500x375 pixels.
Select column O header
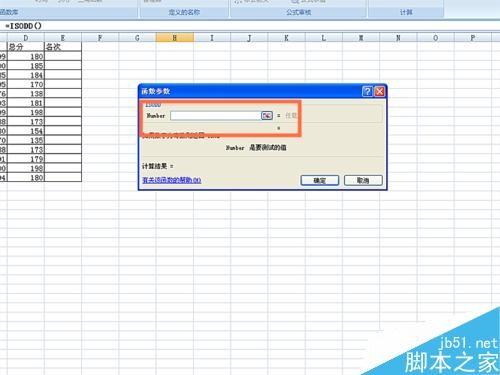436,38
